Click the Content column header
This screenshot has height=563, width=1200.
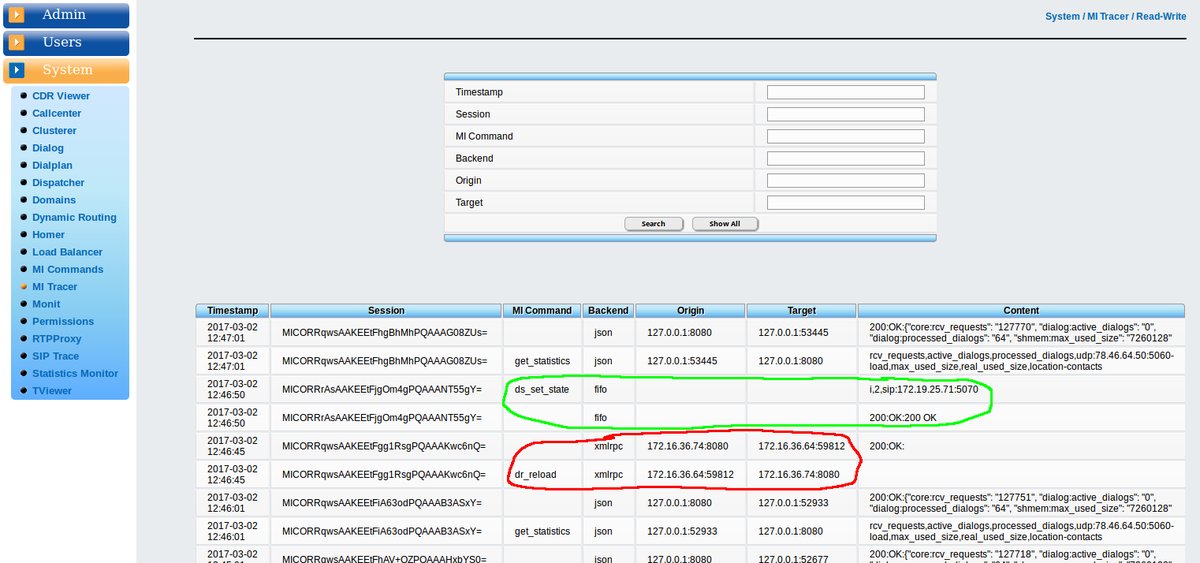click(x=1021, y=311)
